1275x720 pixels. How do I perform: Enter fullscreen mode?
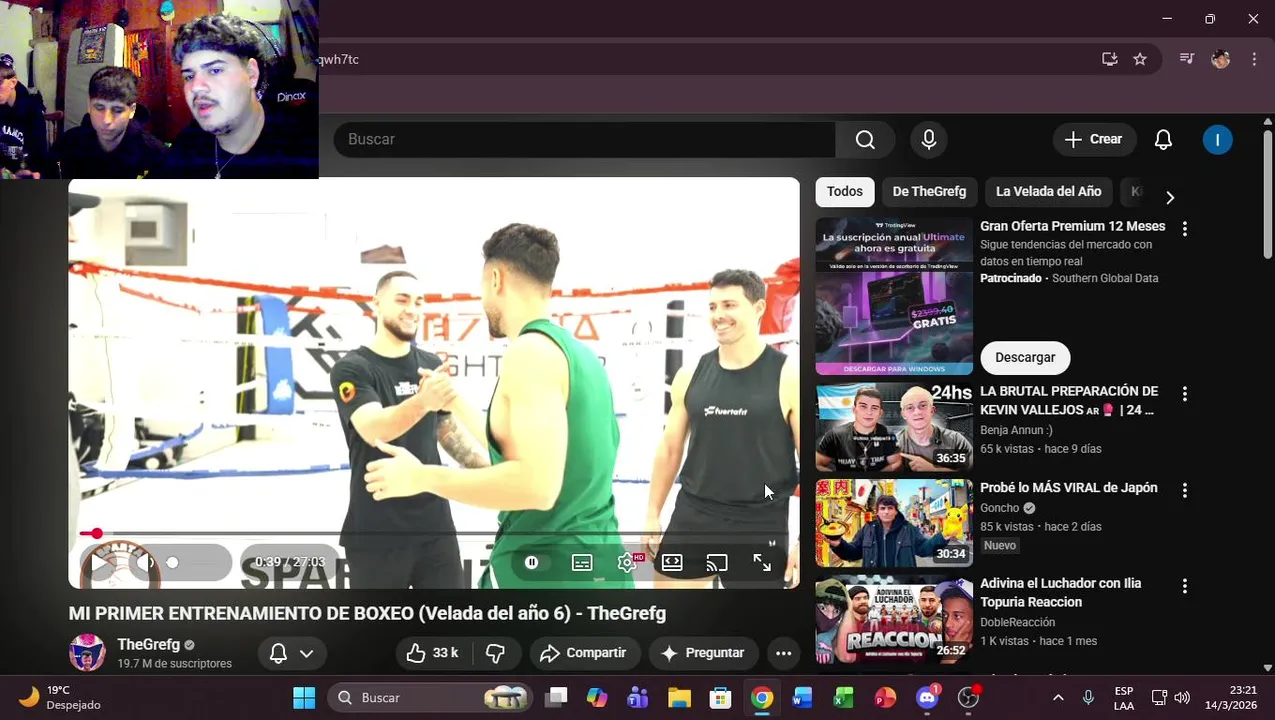coord(762,563)
